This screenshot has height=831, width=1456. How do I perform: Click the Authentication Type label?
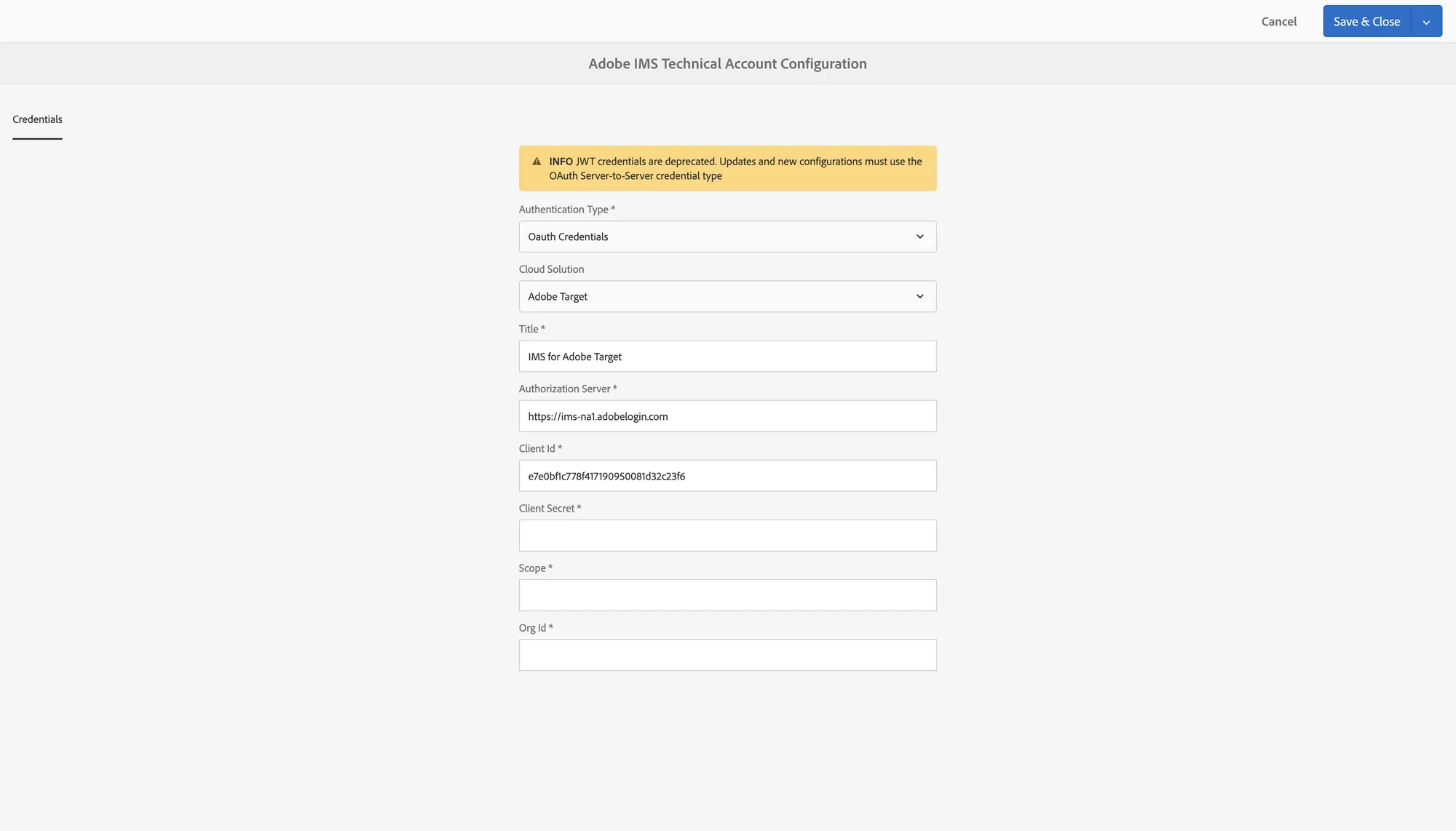click(x=563, y=210)
